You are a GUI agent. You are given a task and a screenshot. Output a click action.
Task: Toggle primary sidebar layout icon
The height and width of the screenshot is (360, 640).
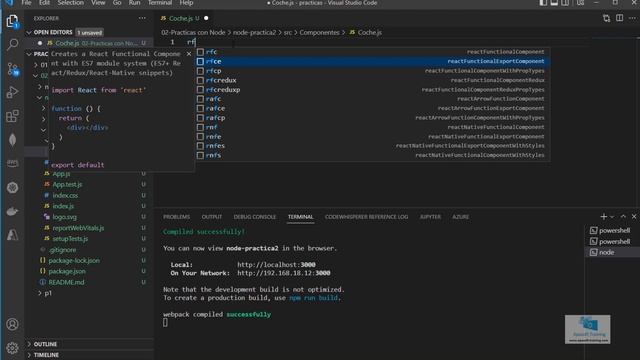point(543,3)
